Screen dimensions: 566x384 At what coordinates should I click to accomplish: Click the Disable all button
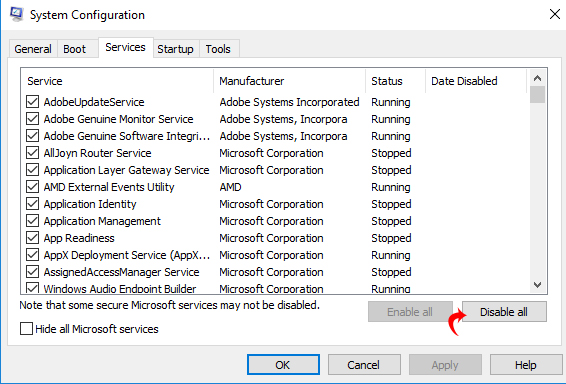click(x=504, y=312)
